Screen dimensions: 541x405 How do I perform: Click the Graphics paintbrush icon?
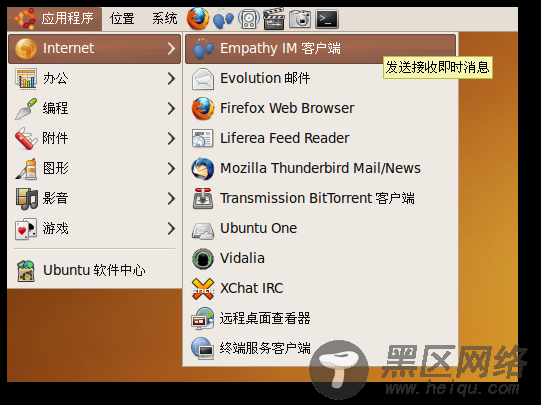(x=26, y=169)
